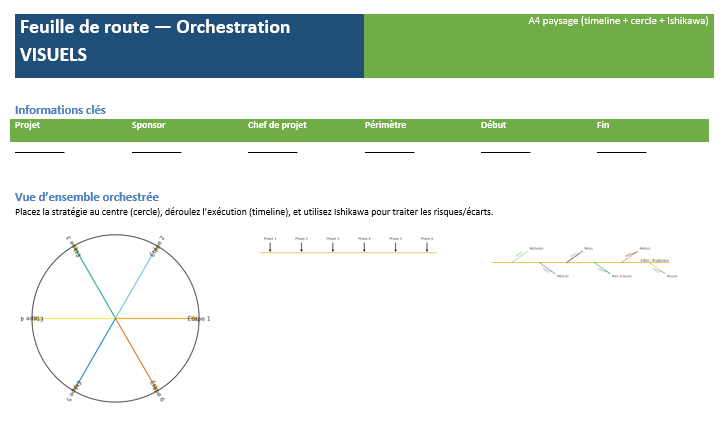Click the Phase 6 timeline marker
The image size is (725, 443).
tap(427, 244)
